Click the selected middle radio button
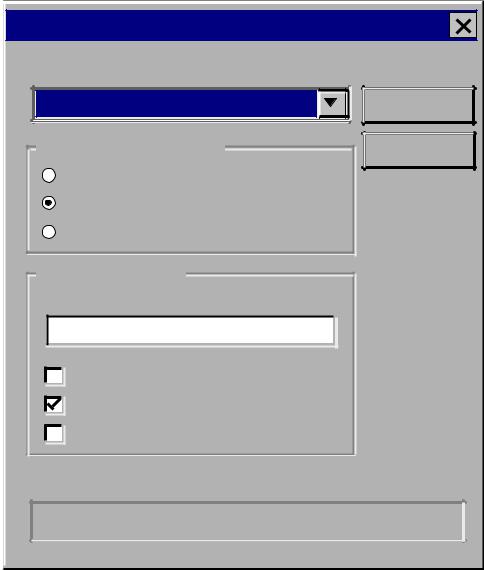Screen dimensions: 484x570 [49, 203]
